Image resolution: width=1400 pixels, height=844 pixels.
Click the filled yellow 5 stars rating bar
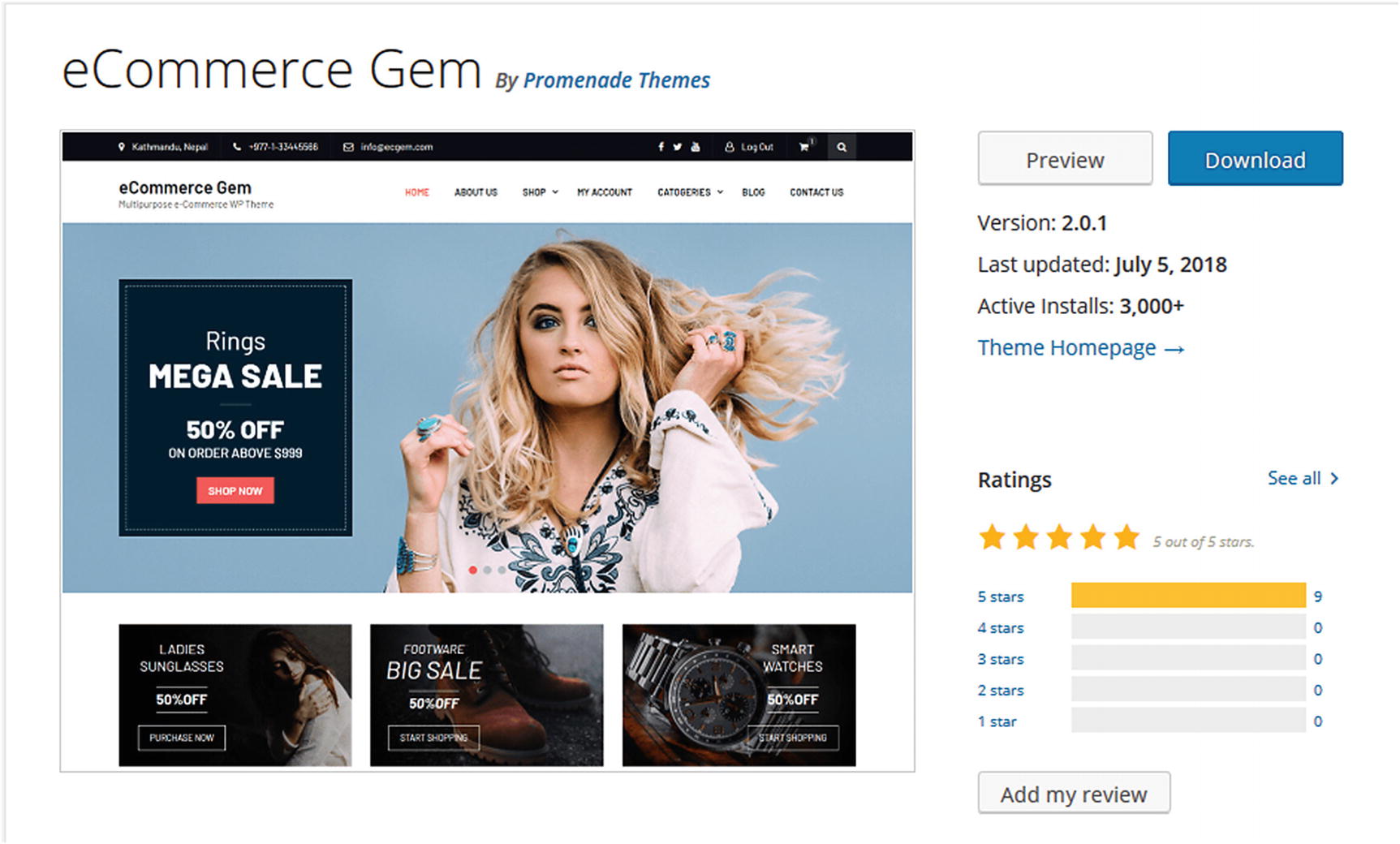(x=1188, y=596)
